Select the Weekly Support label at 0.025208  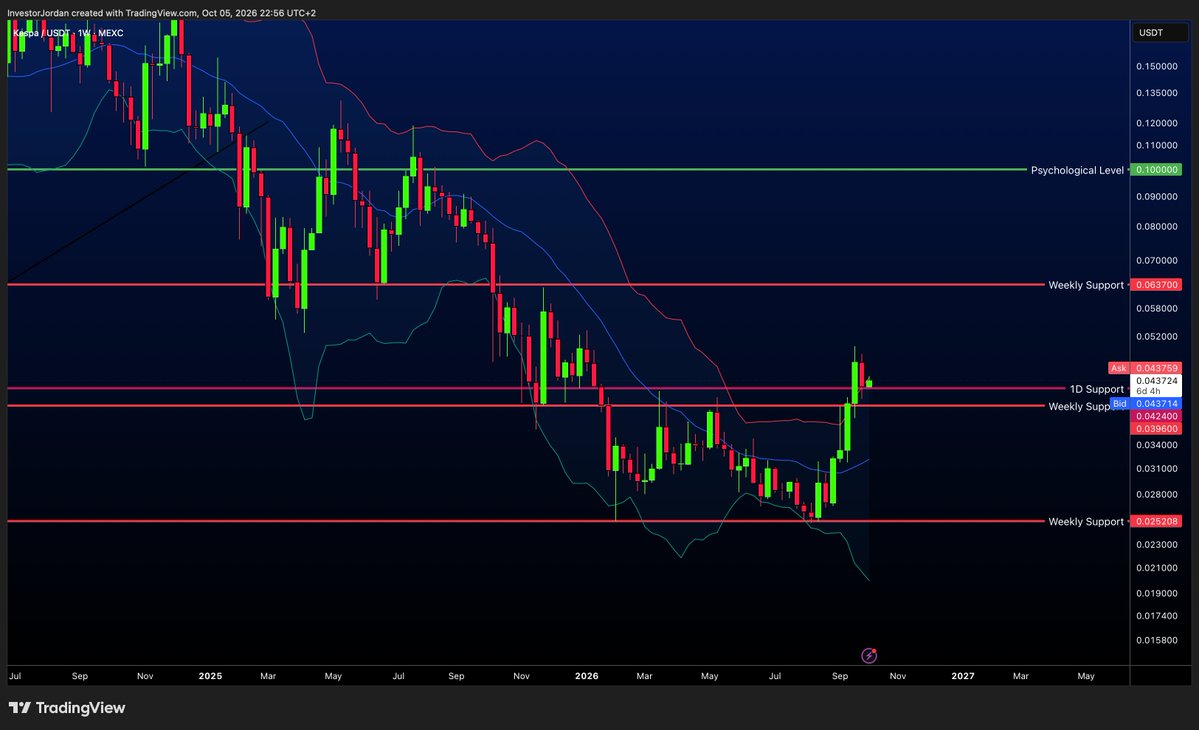(1086, 521)
